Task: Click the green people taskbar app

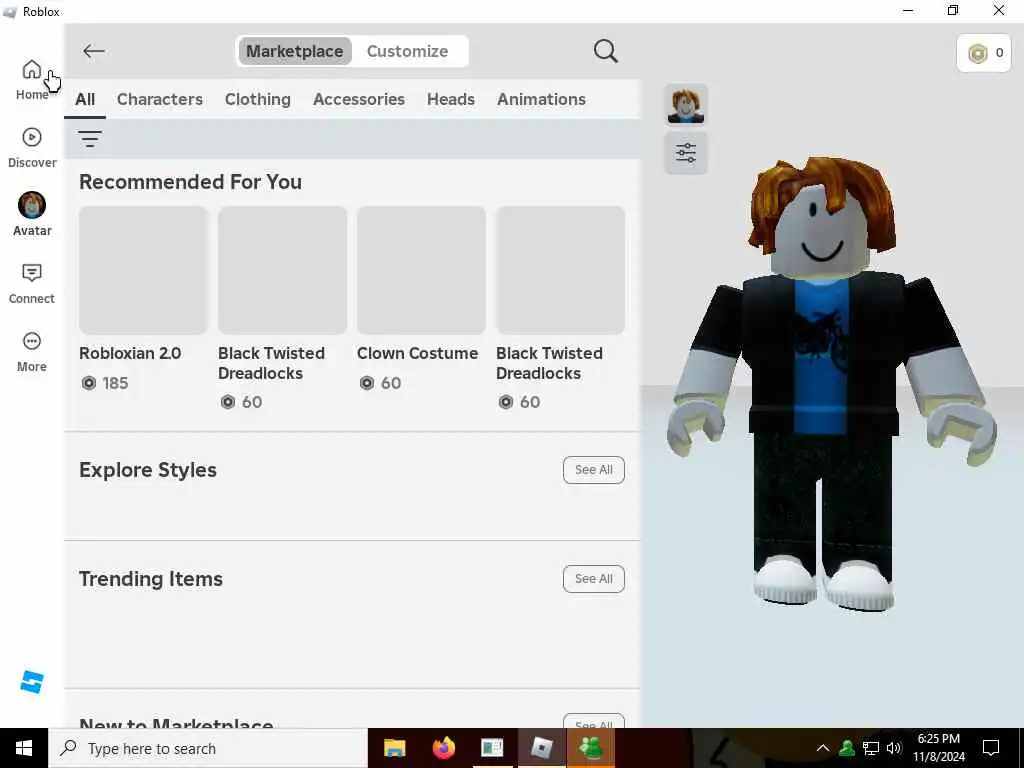Action: click(590, 748)
